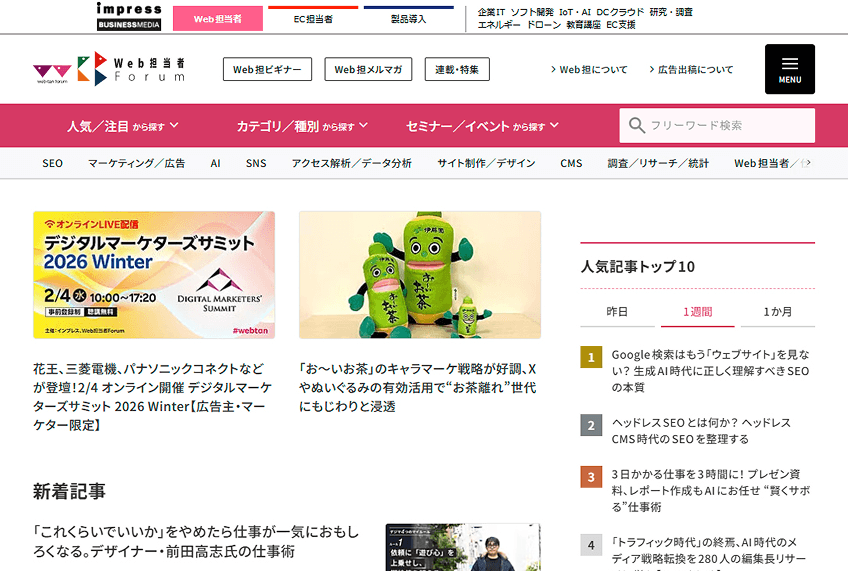The width and height of the screenshot is (848, 571).
Task: Open article 花王、三菱電機、パナソニックコネクト headline
Action: click(152, 397)
